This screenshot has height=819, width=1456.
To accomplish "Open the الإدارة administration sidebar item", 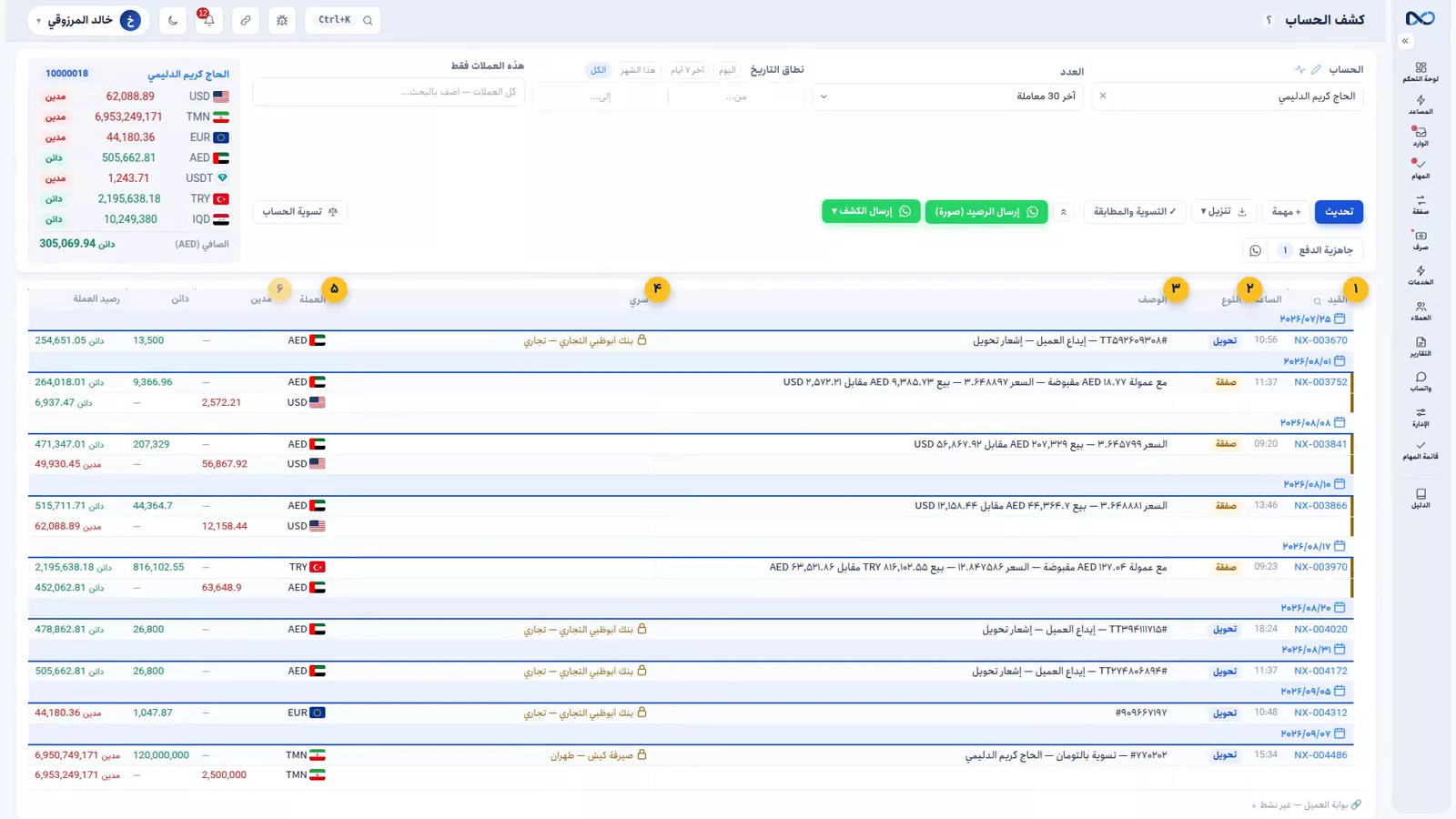I will [1421, 417].
